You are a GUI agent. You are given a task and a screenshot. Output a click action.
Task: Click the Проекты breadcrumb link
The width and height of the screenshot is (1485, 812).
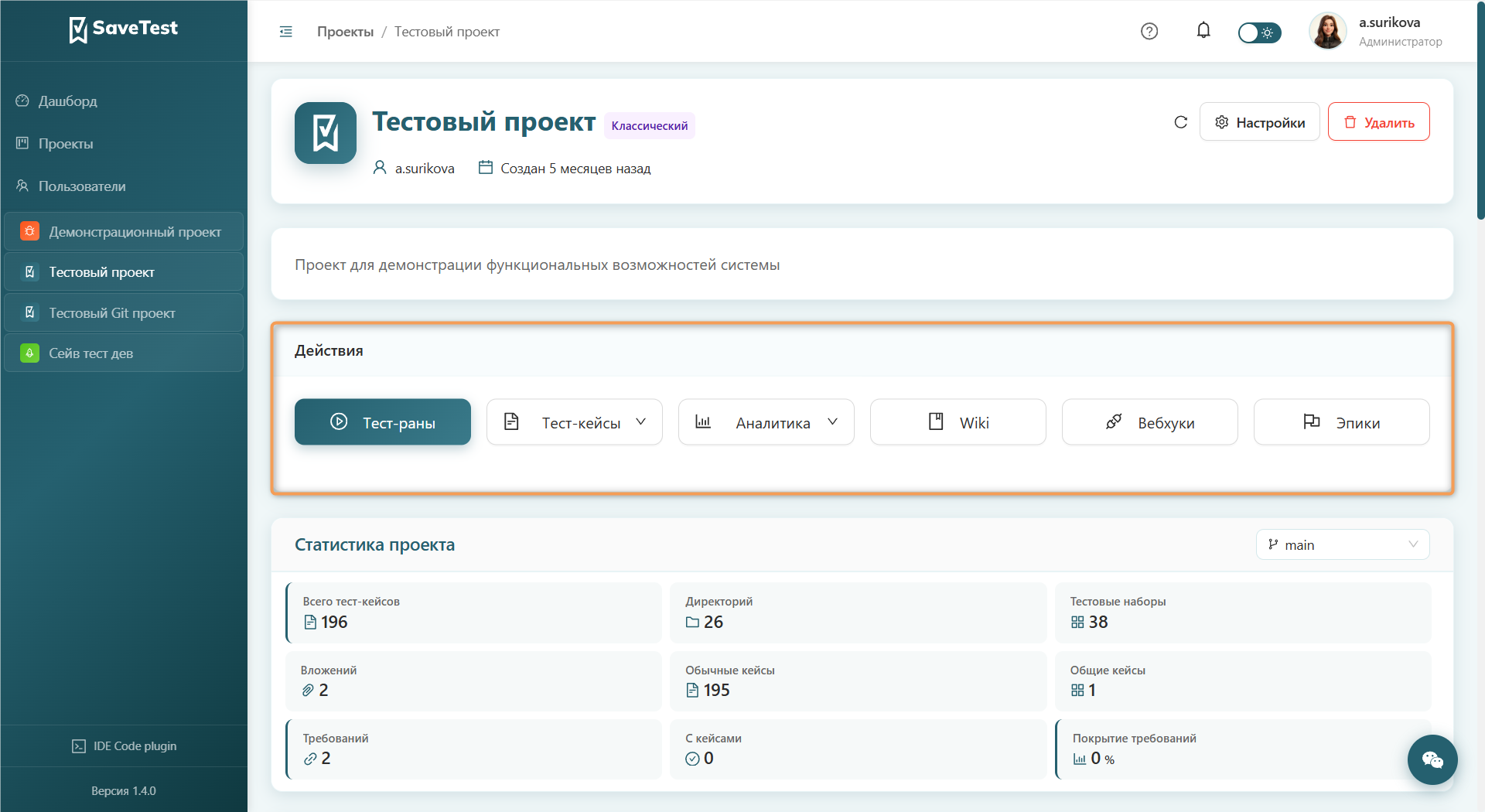pos(345,32)
